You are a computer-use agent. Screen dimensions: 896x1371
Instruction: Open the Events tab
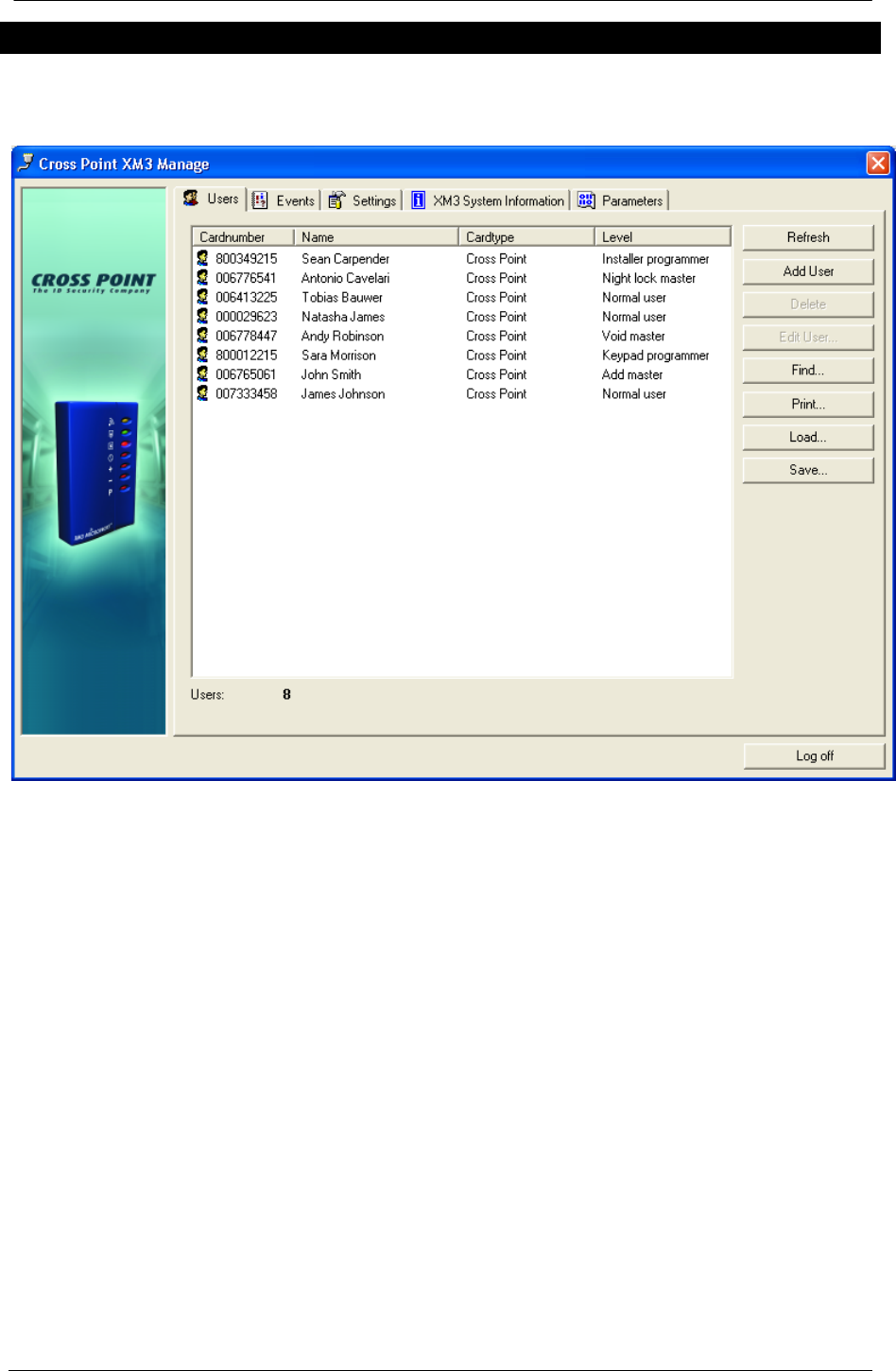284,200
